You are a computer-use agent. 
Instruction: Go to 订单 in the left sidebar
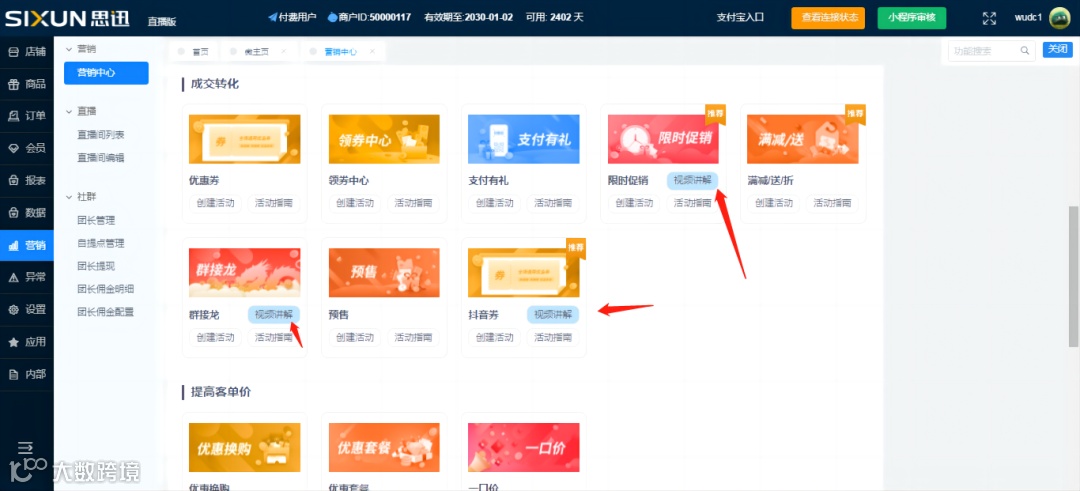pos(27,116)
